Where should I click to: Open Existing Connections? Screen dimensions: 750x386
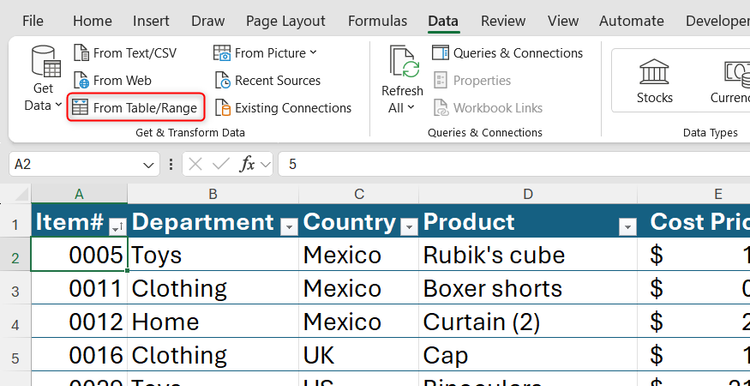tap(283, 108)
